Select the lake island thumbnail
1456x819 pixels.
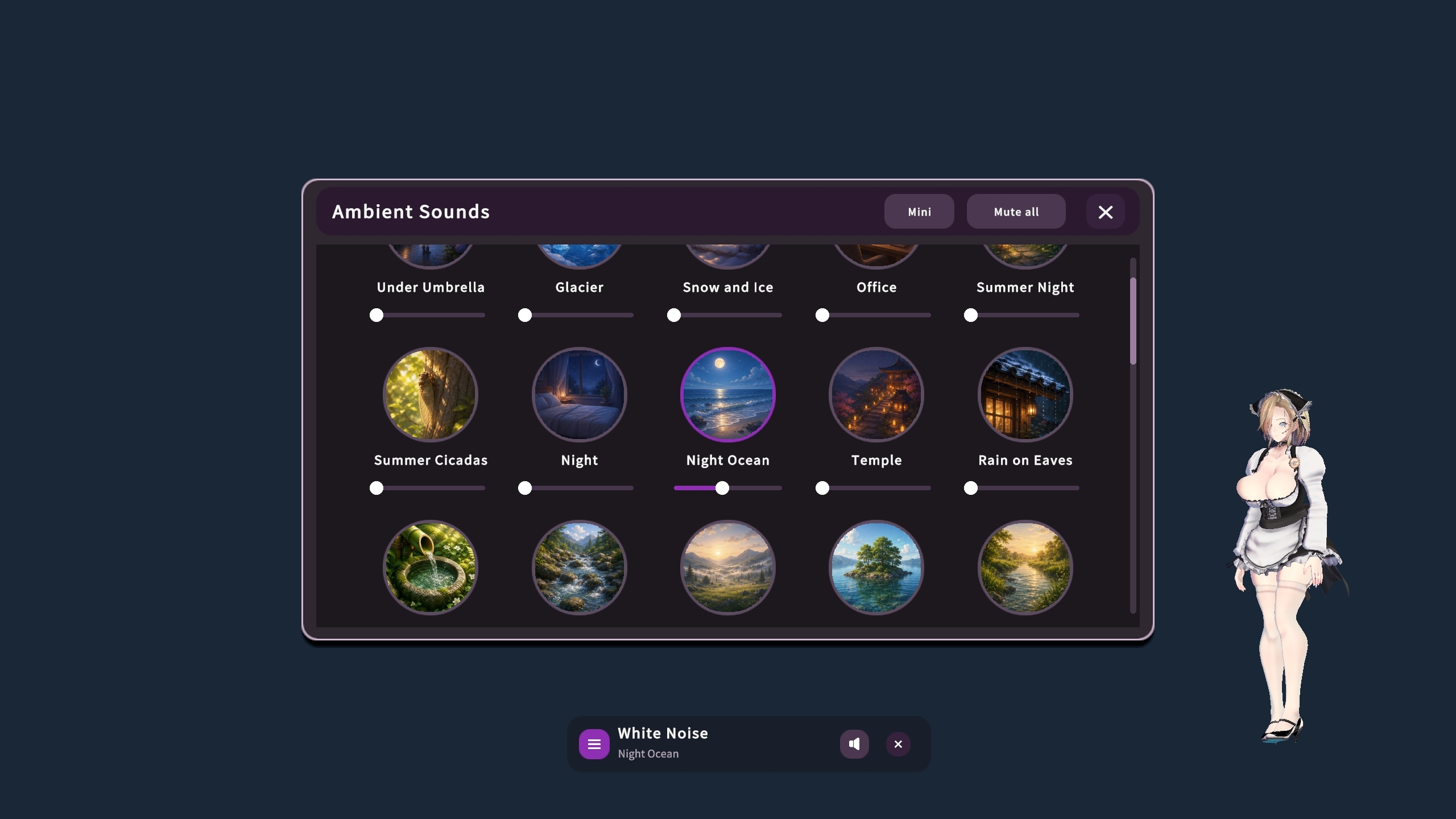click(x=876, y=567)
